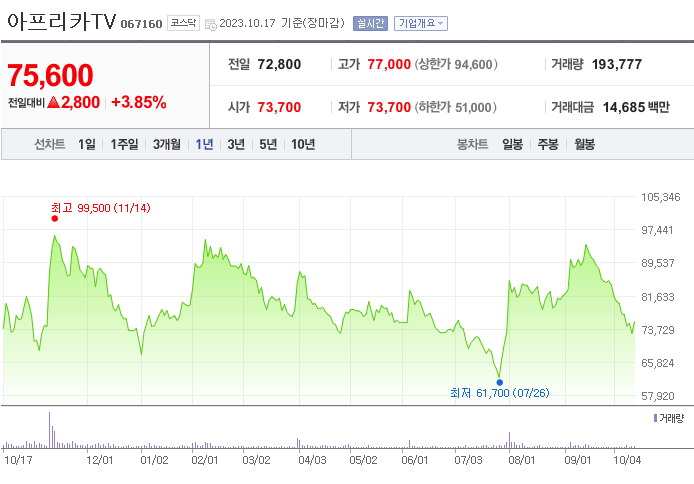Select the 1일 line chart tab

click(87, 144)
